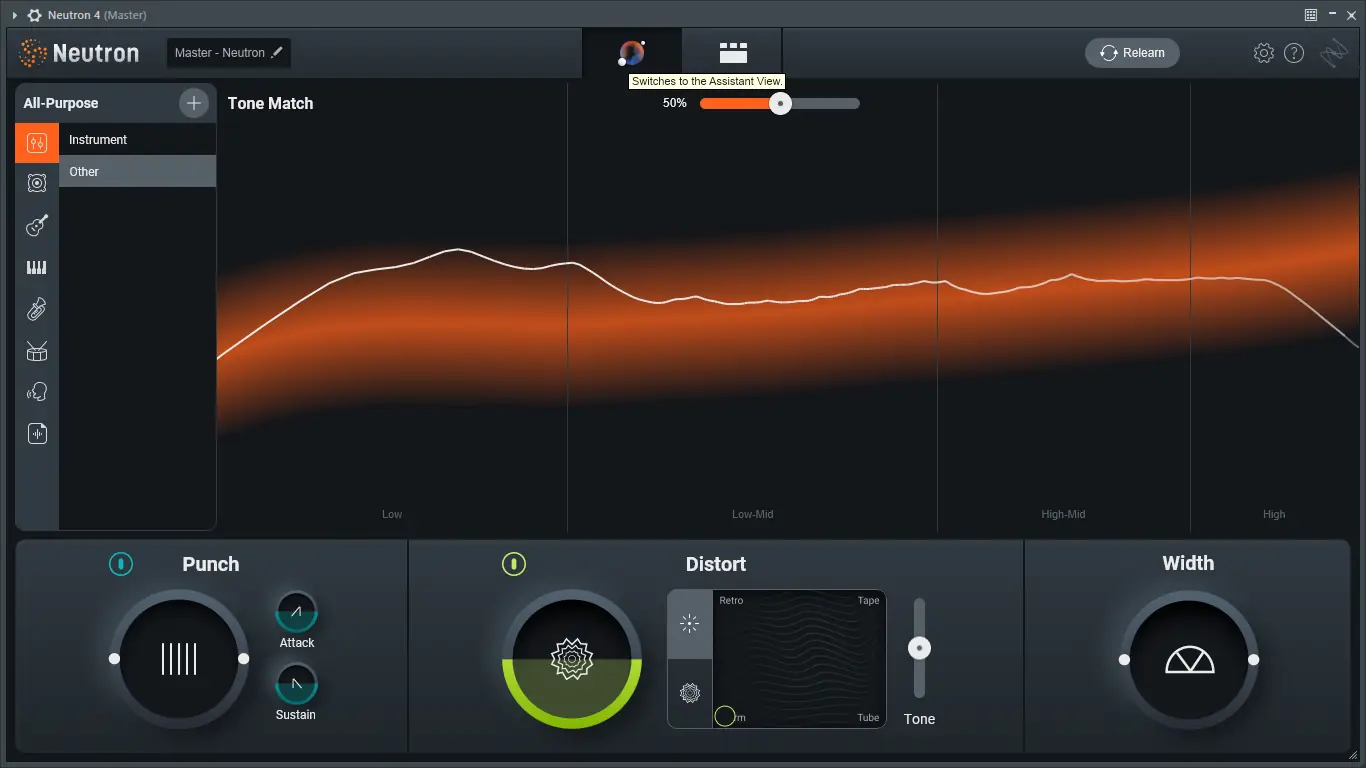The height and width of the screenshot is (768, 1366).
Task: Click the Punch dial left handle dot
Action: [x=114, y=659]
